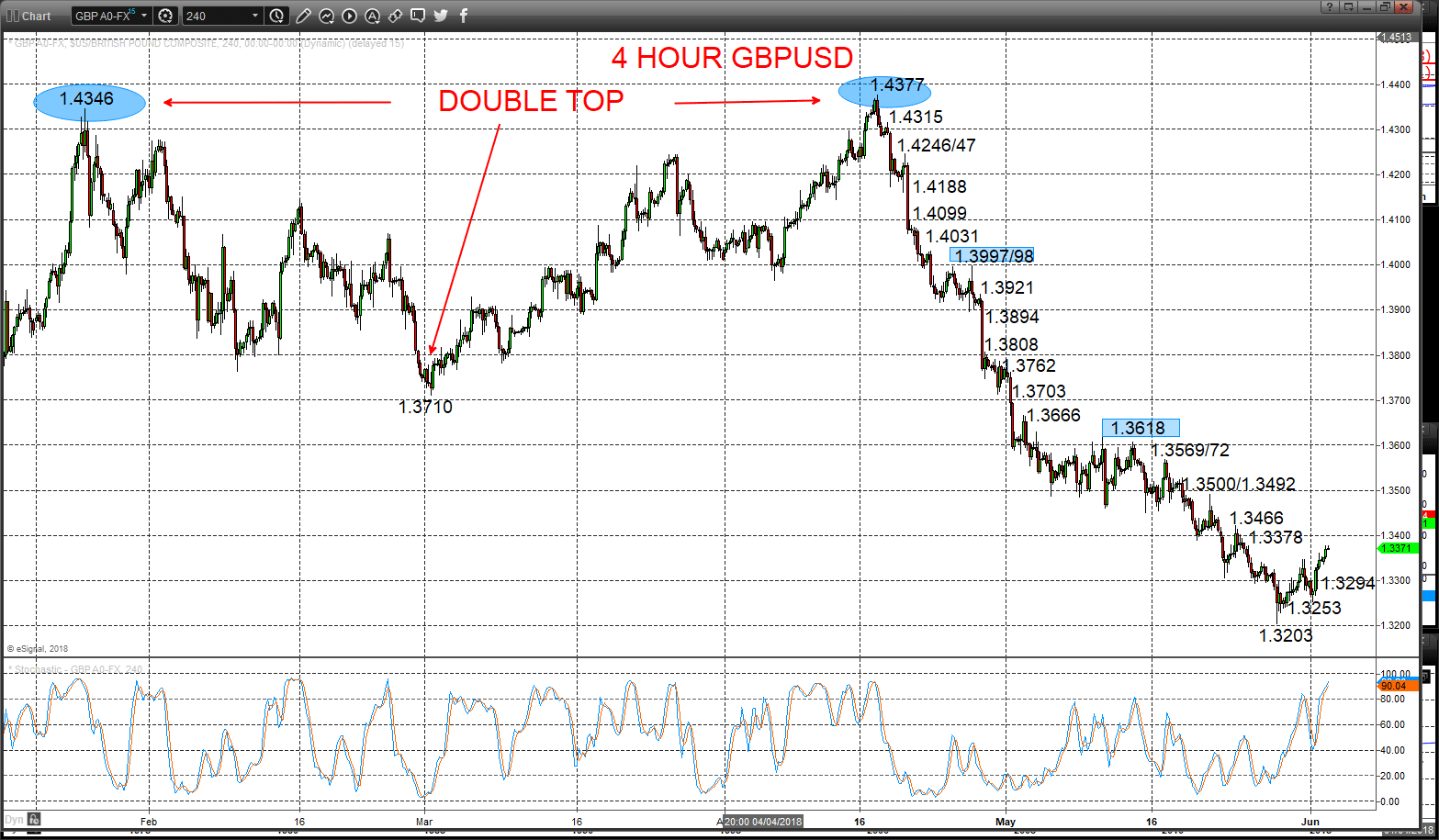This screenshot has height=840, width=1439.
Task: Click the GBP A0-FX composite chart description line
Action: [x=207, y=43]
